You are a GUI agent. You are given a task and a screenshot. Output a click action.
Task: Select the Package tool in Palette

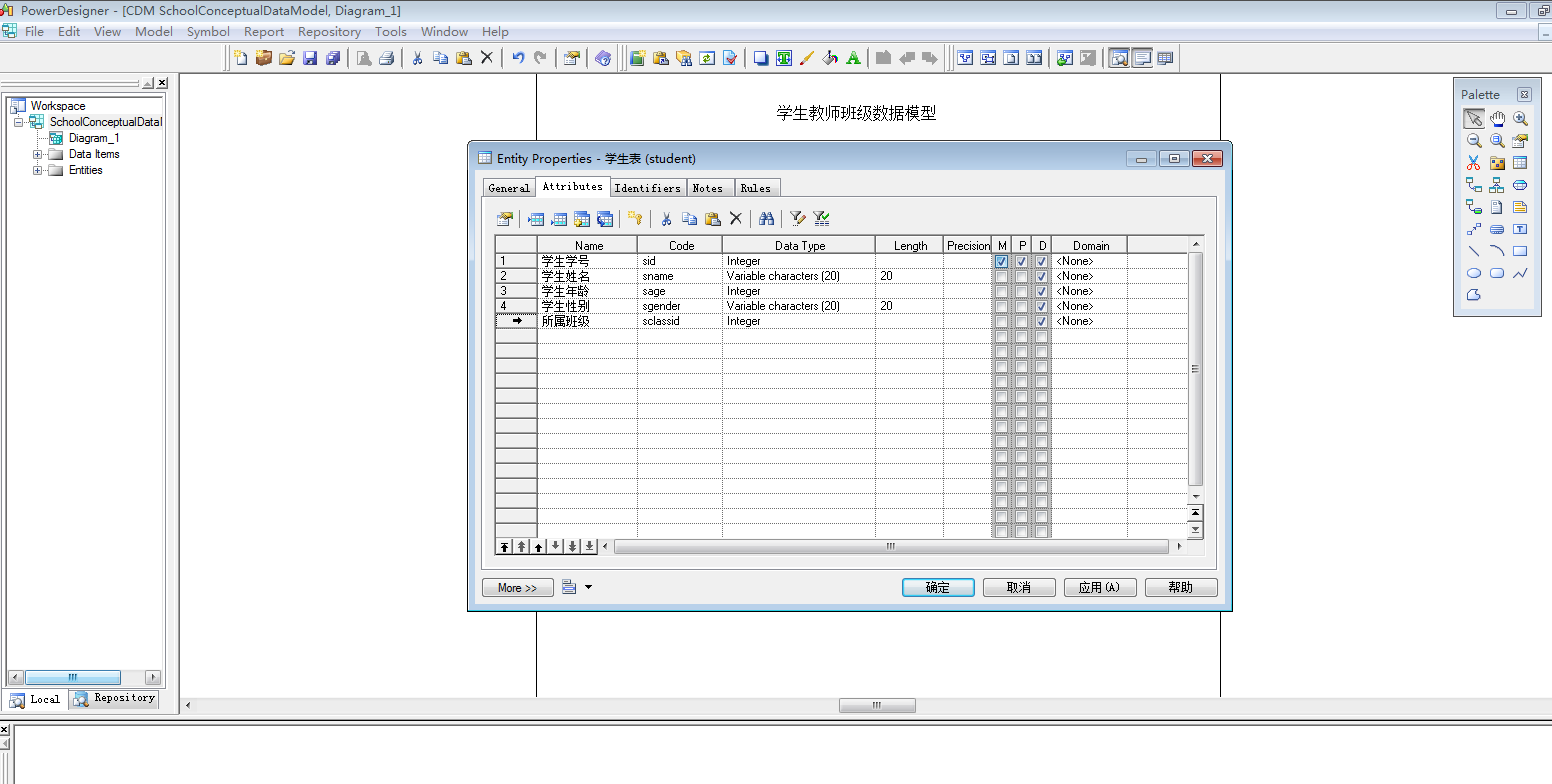(x=1497, y=163)
